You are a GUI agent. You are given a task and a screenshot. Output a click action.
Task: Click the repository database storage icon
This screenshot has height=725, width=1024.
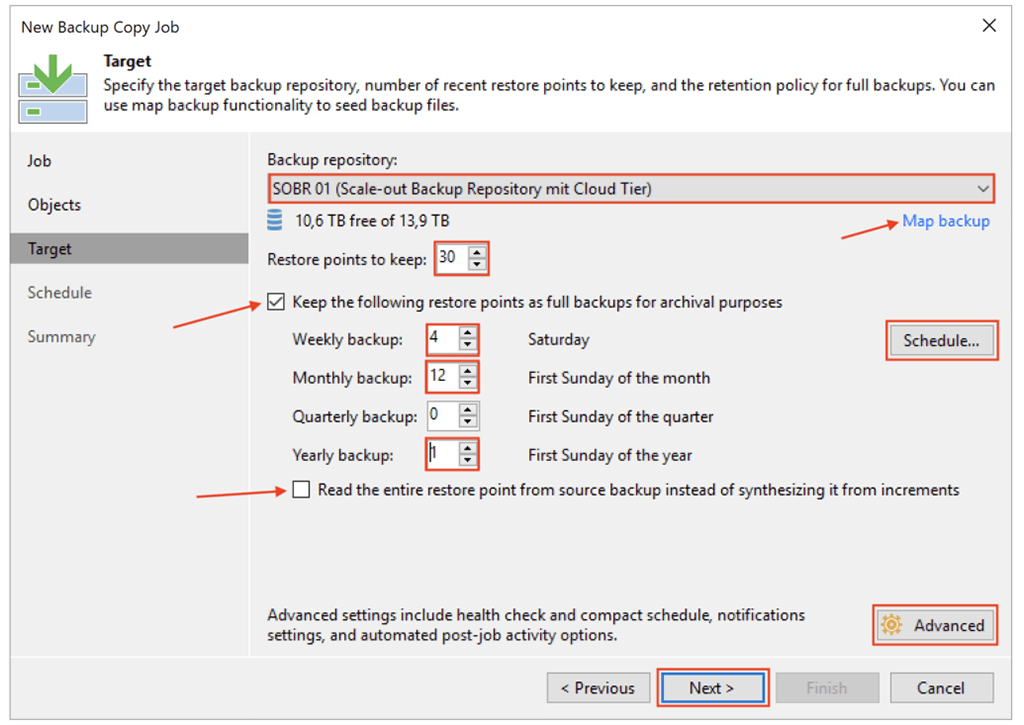coord(275,221)
